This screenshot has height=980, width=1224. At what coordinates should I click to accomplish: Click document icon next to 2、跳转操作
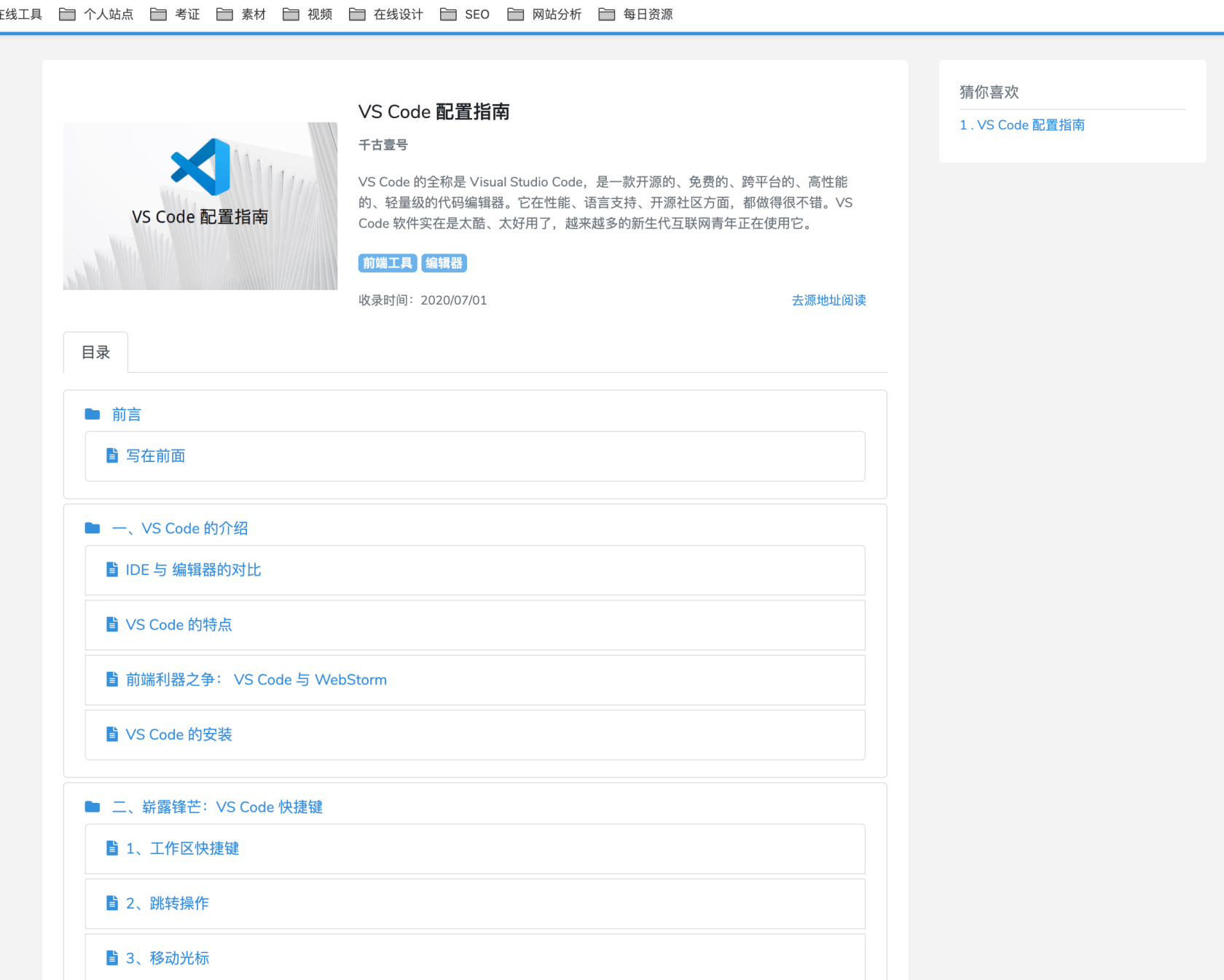[x=112, y=903]
